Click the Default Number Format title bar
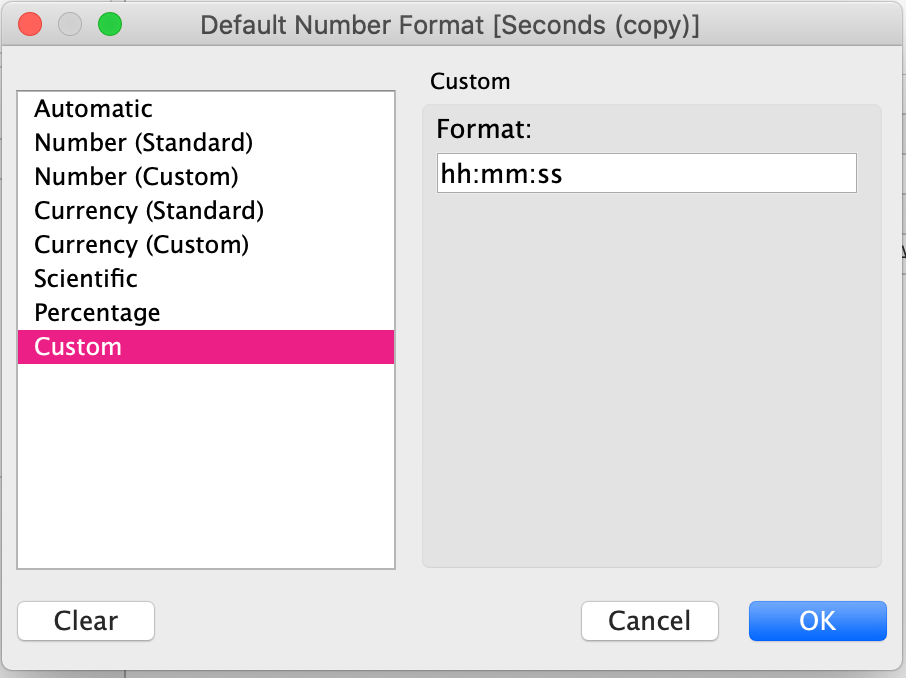Screen dimensions: 906x678 pos(450,25)
